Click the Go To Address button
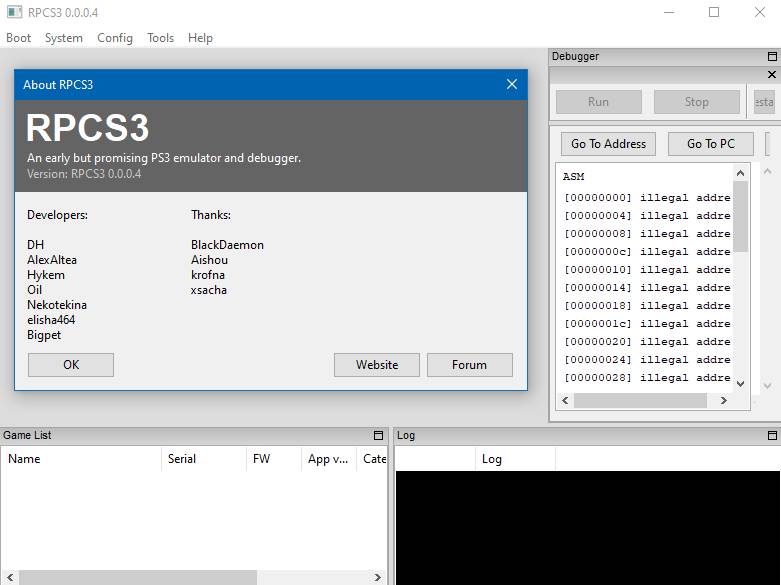The image size is (781, 585). click(608, 144)
